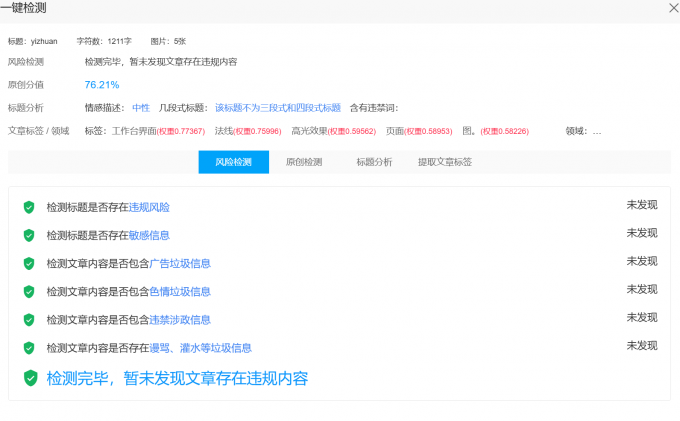This screenshot has height=421, width=680.
Task: Click the 广告垃圾信息 link
Action: (x=180, y=263)
